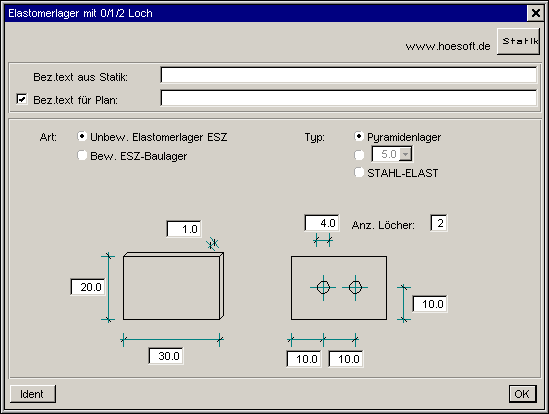549x414 pixels.
Task: Select the Pyramidenlager type option
Action: [x=359, y=136]
